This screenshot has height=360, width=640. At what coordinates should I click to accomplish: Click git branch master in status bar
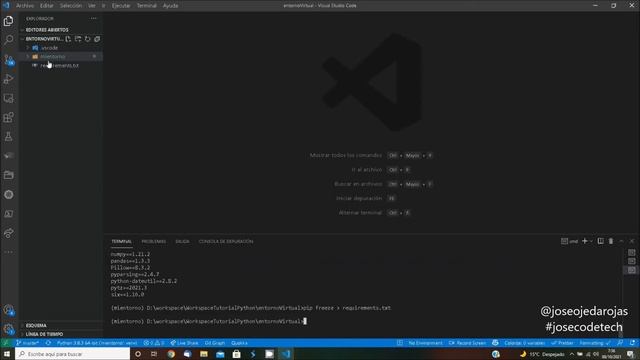pyautogui.click(x=27, y=343)
